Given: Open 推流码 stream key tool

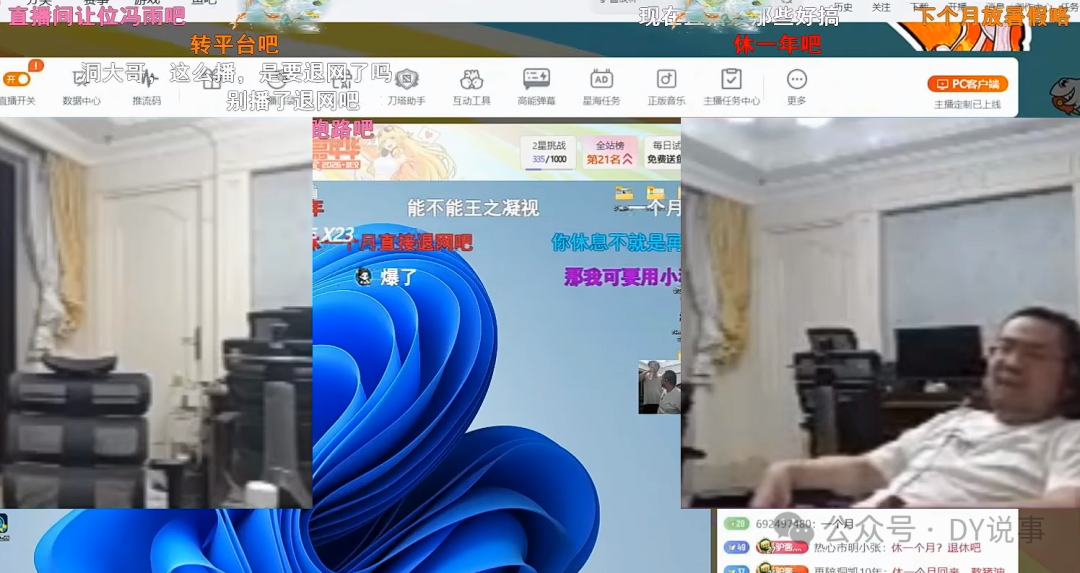Looking at the screenshot, I should click(147, 87).
